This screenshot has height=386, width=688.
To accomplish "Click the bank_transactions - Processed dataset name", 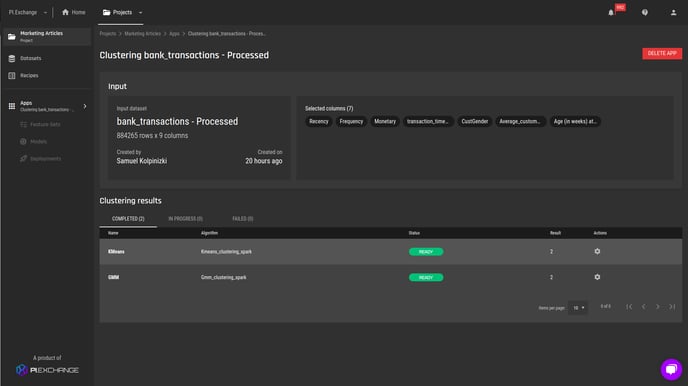I will click(x=177, y=122).
